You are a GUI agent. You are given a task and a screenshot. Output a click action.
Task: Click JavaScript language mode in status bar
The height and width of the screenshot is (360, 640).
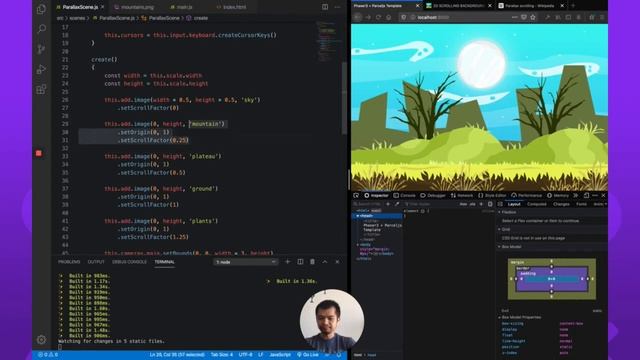click(x=280, y=355)
